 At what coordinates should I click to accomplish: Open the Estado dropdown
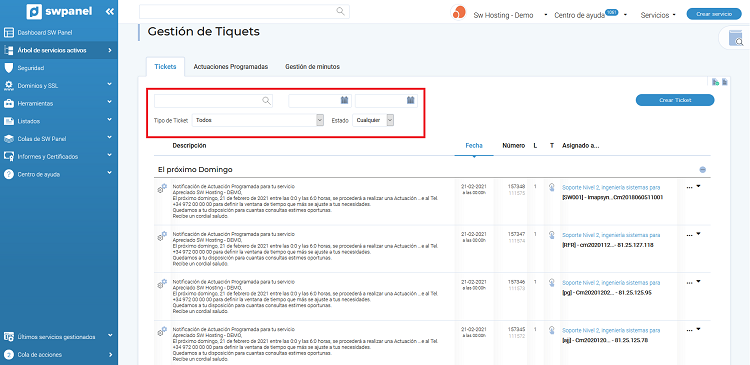[373, 121]
